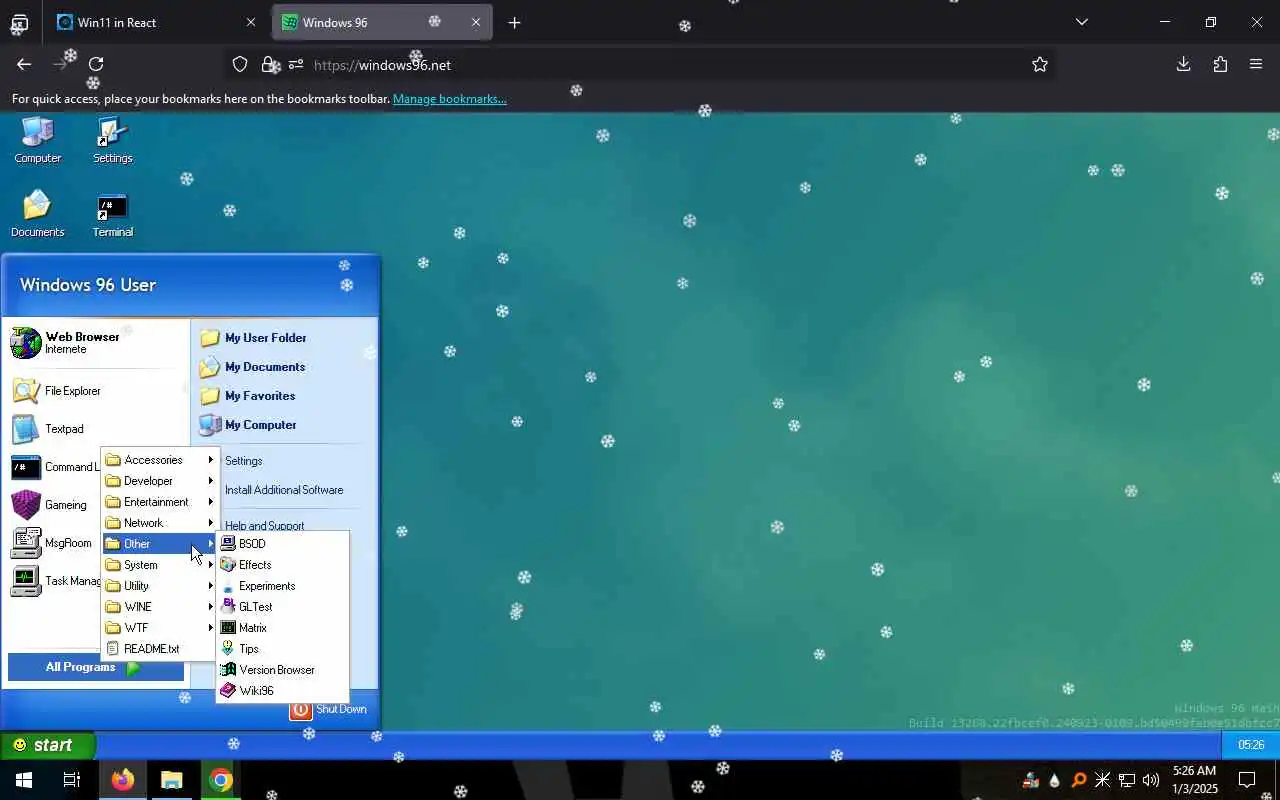The height and width of the screenshot is (800, 1280).
Task: List all tabs dropdown
Action: [1081, 22]
